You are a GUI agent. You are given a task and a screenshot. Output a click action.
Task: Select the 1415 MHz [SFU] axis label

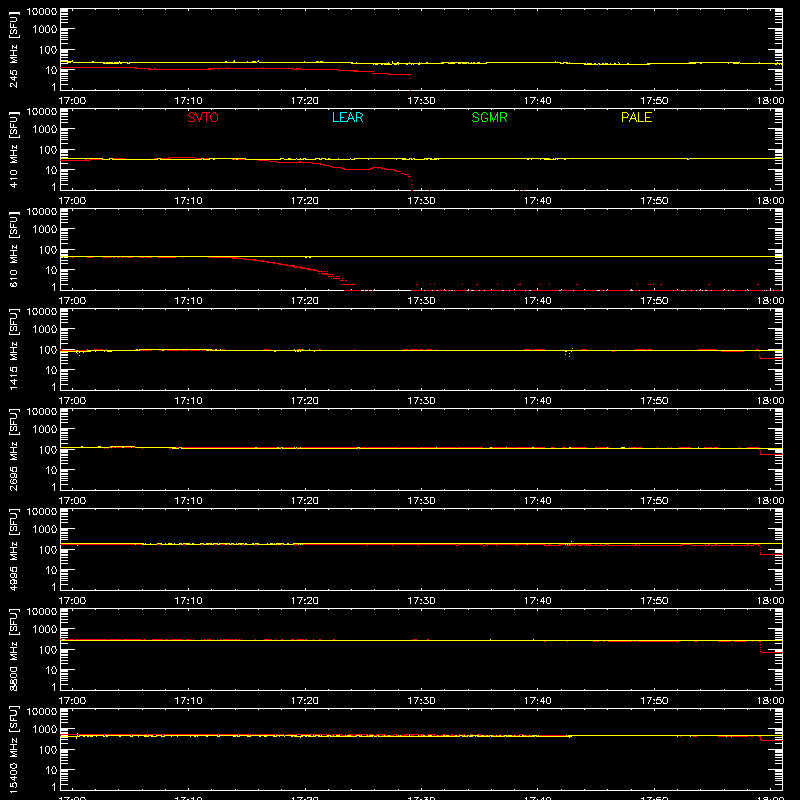point(14,349)
